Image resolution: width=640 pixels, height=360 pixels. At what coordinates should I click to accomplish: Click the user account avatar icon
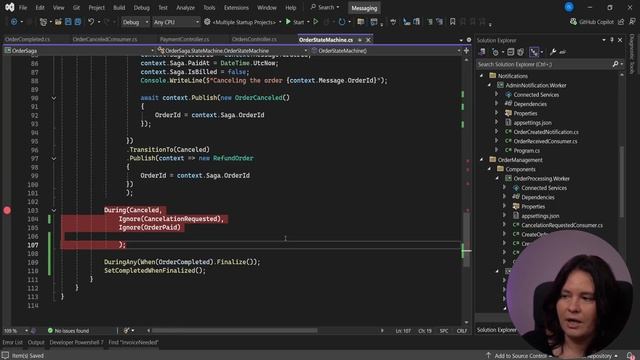point(569,7)
